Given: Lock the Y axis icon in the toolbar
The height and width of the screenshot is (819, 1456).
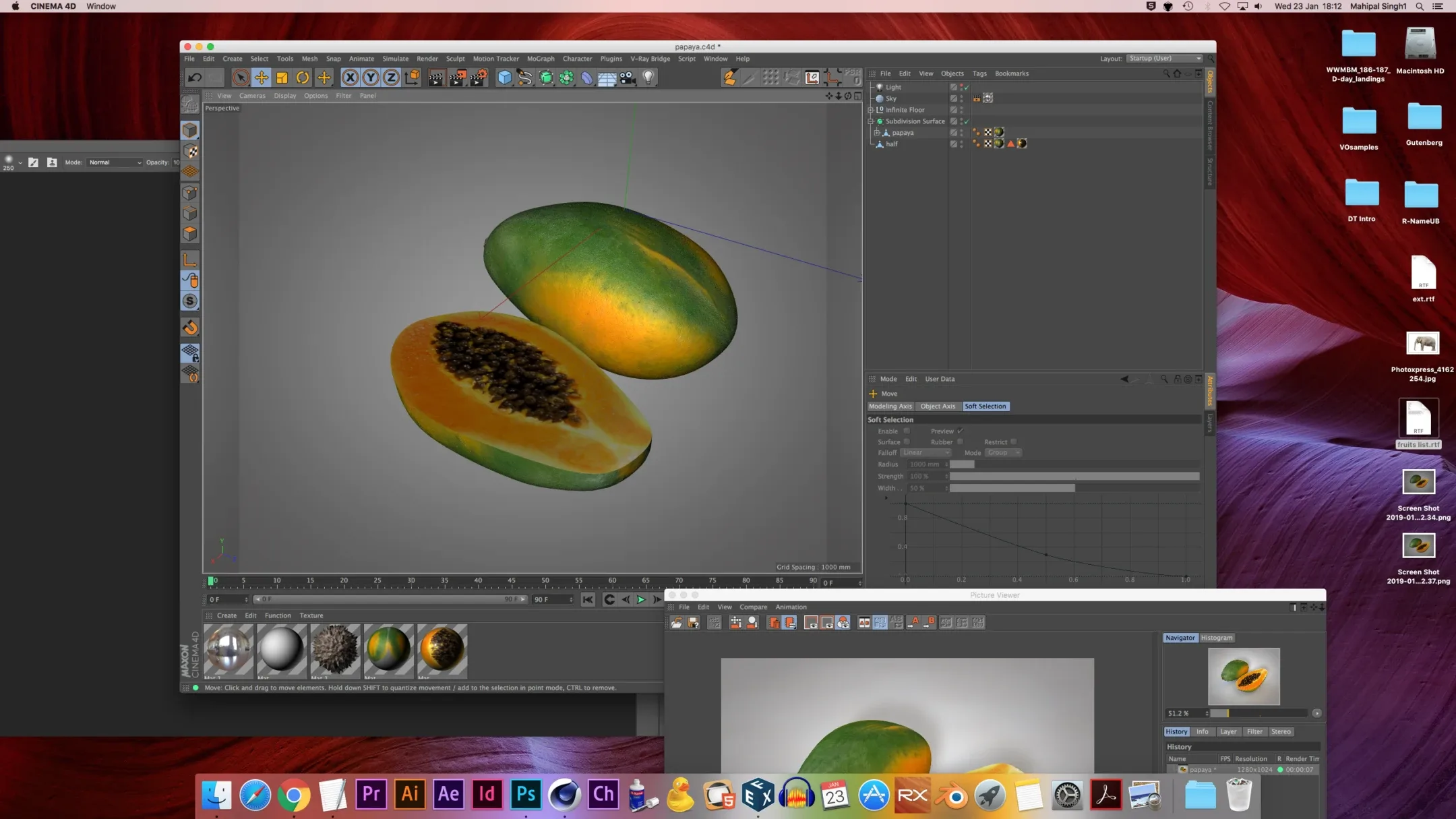Looking at the screenshot, I should 371,78.
